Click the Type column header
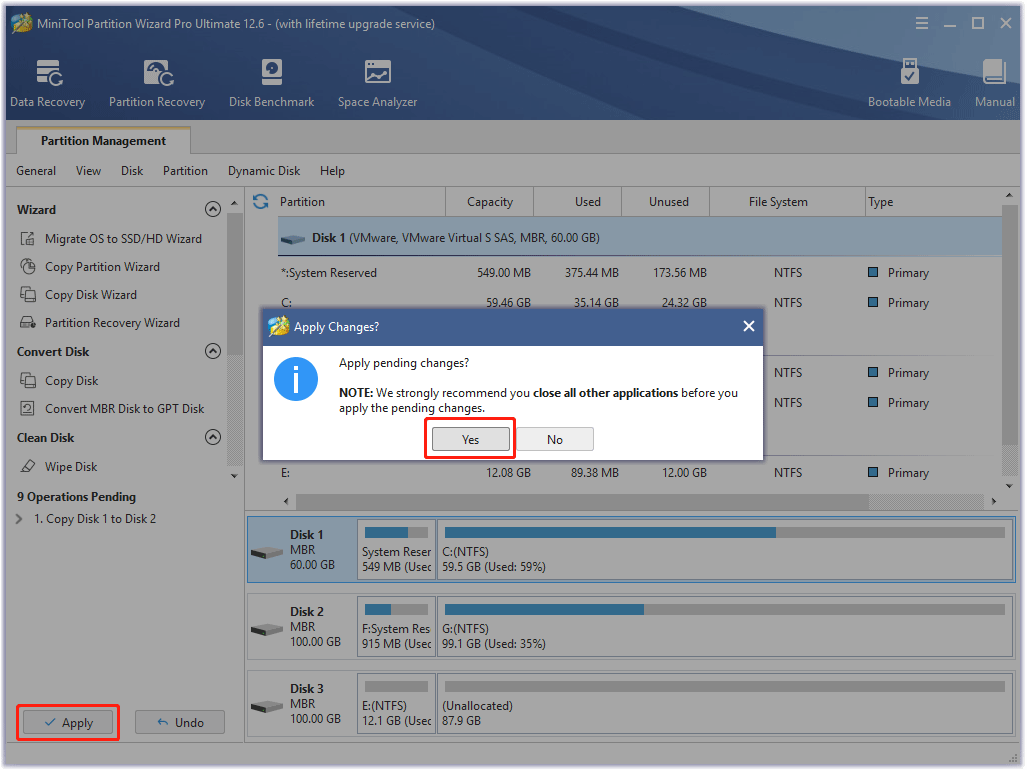The width and height of the screenshot is (1027, 770). tap(933, 202)
